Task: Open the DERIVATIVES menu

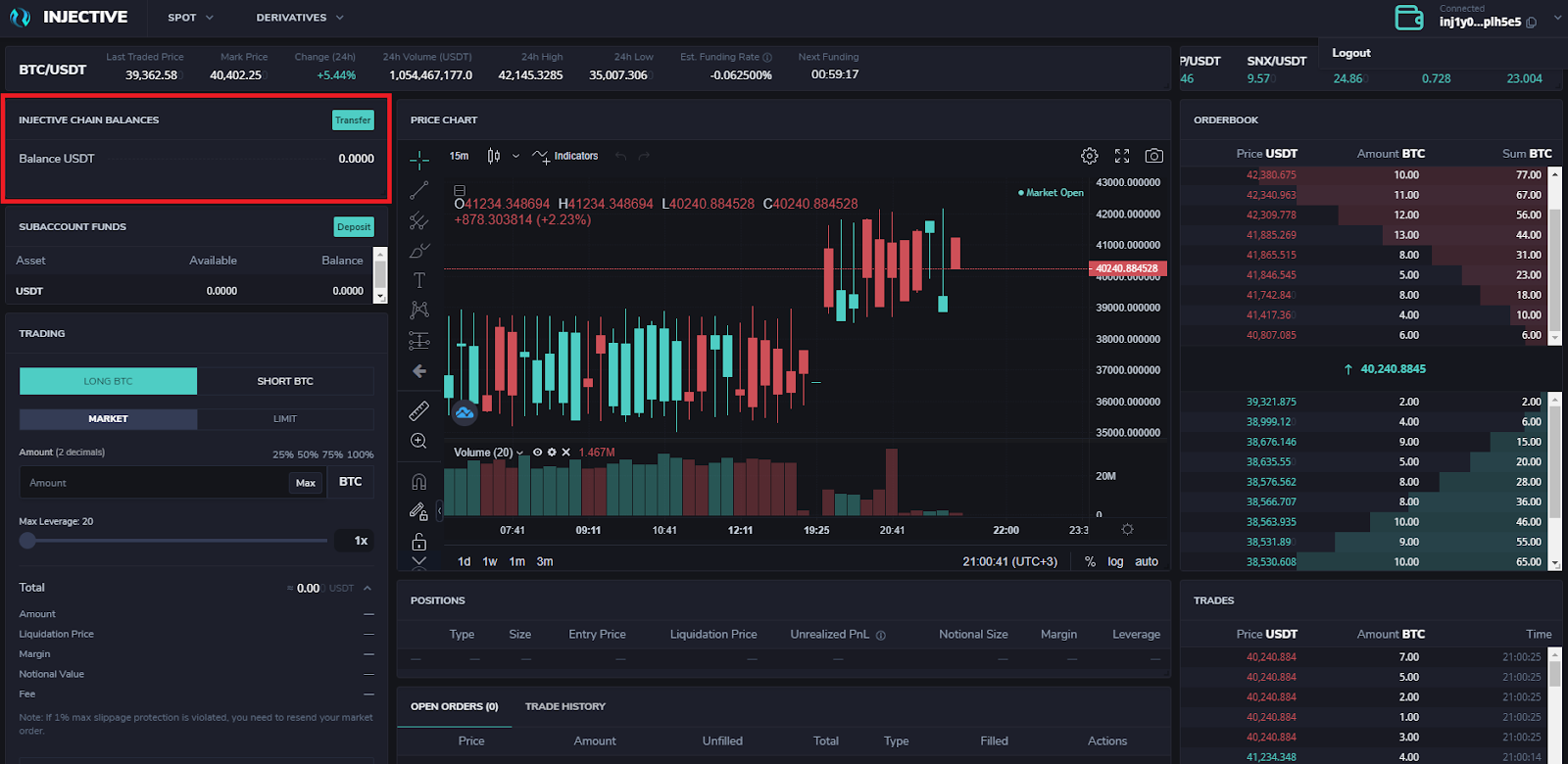Action: click(300, 18)
